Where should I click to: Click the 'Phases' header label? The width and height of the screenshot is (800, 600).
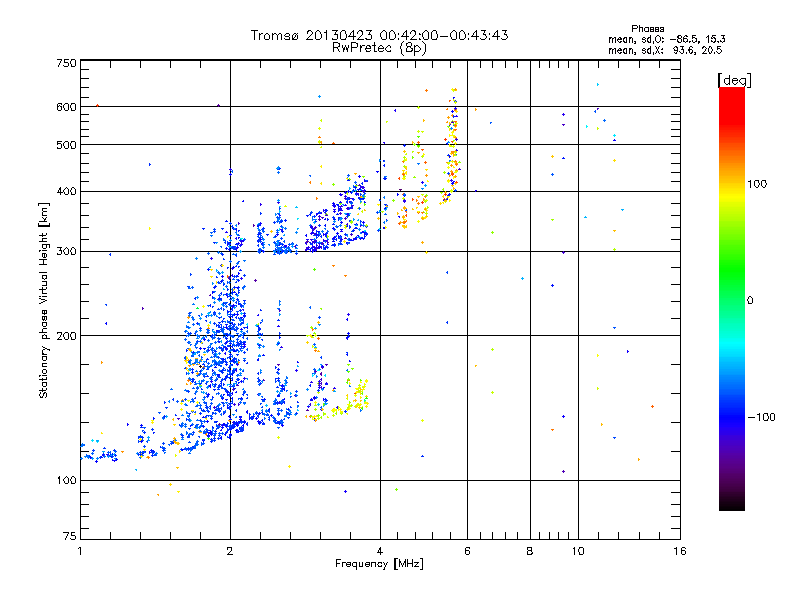647,29
